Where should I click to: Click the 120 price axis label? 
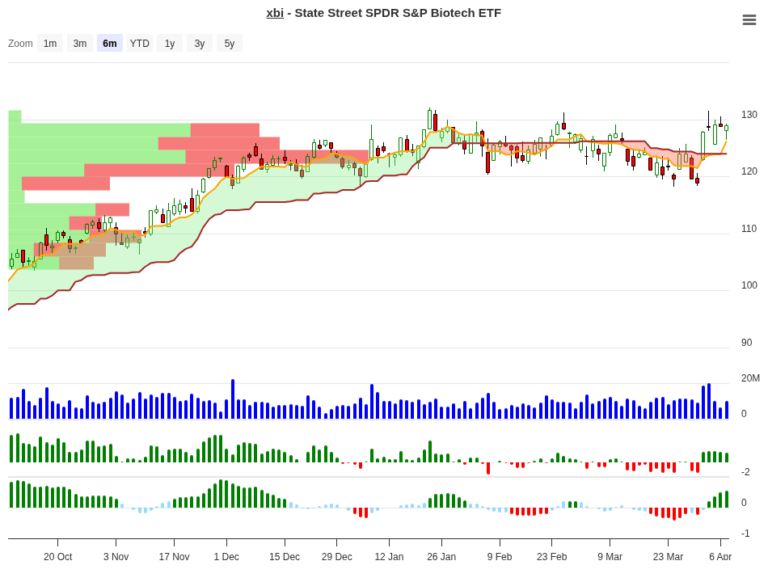749,171
